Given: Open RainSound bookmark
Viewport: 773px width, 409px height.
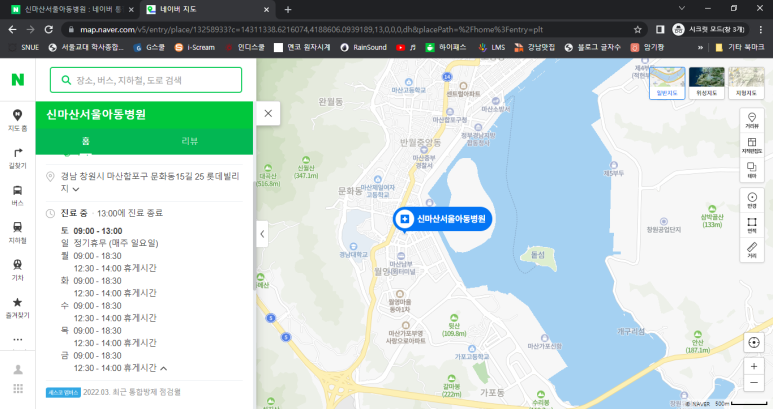Looking at the screenshot, I should 363,47.
